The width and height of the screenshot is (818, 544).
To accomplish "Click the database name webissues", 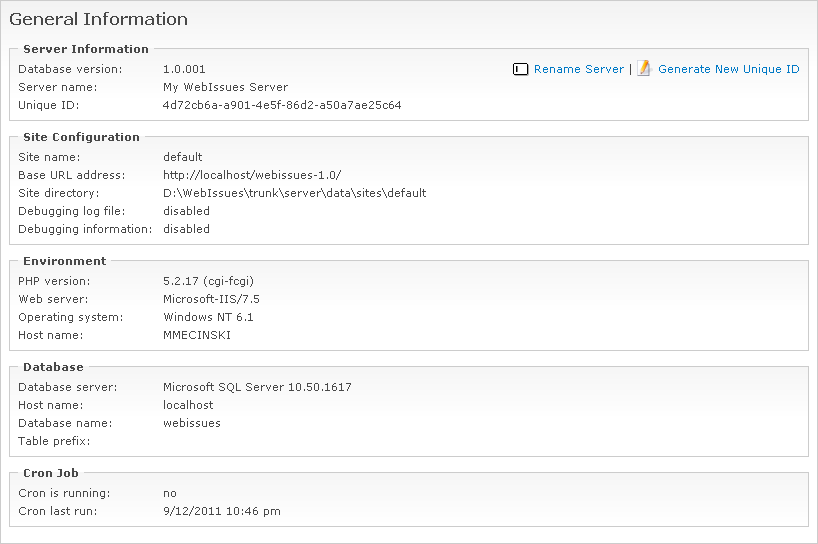I will point(192,423).
